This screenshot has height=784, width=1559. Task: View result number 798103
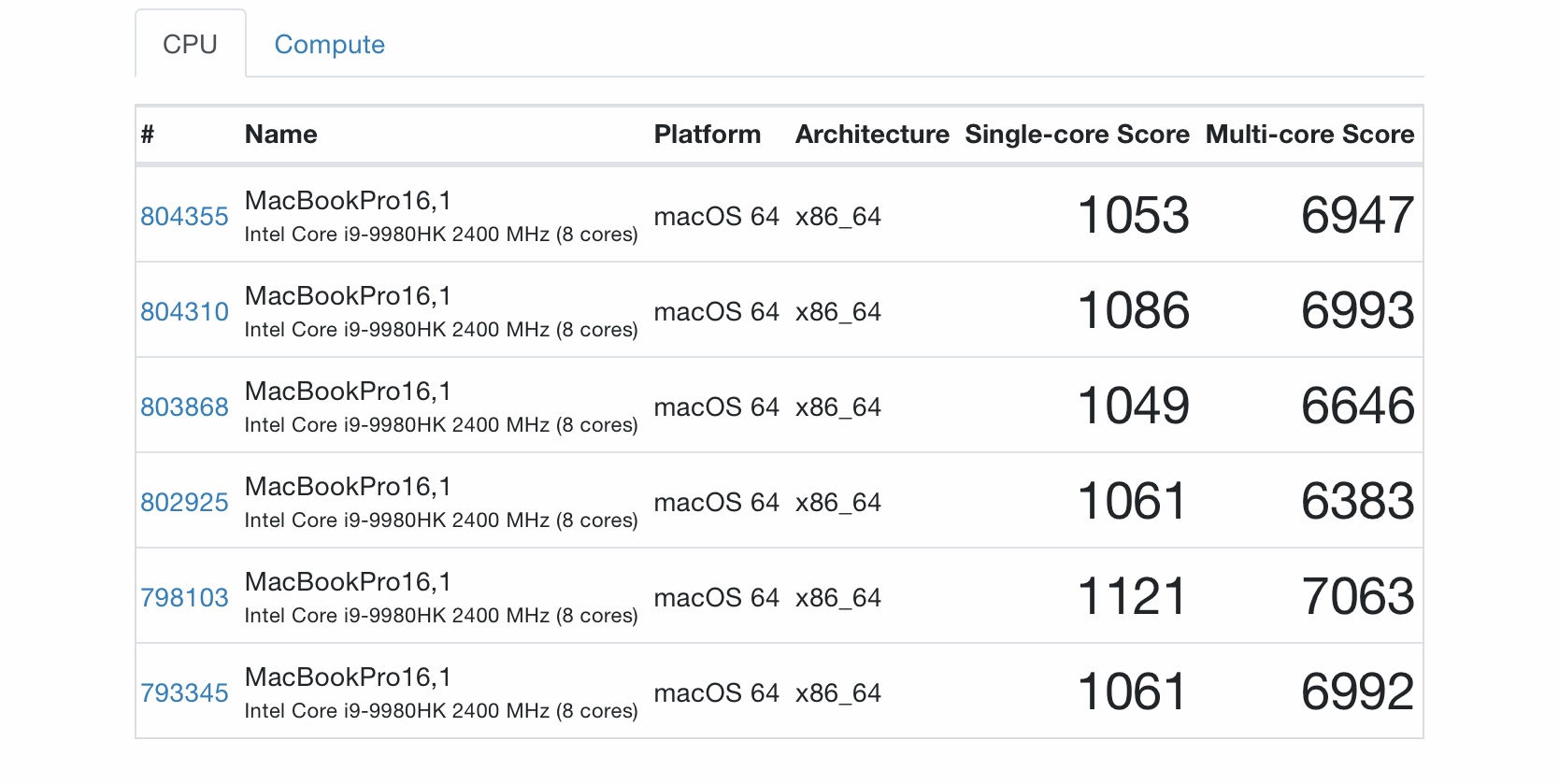(x=184, y=598)
